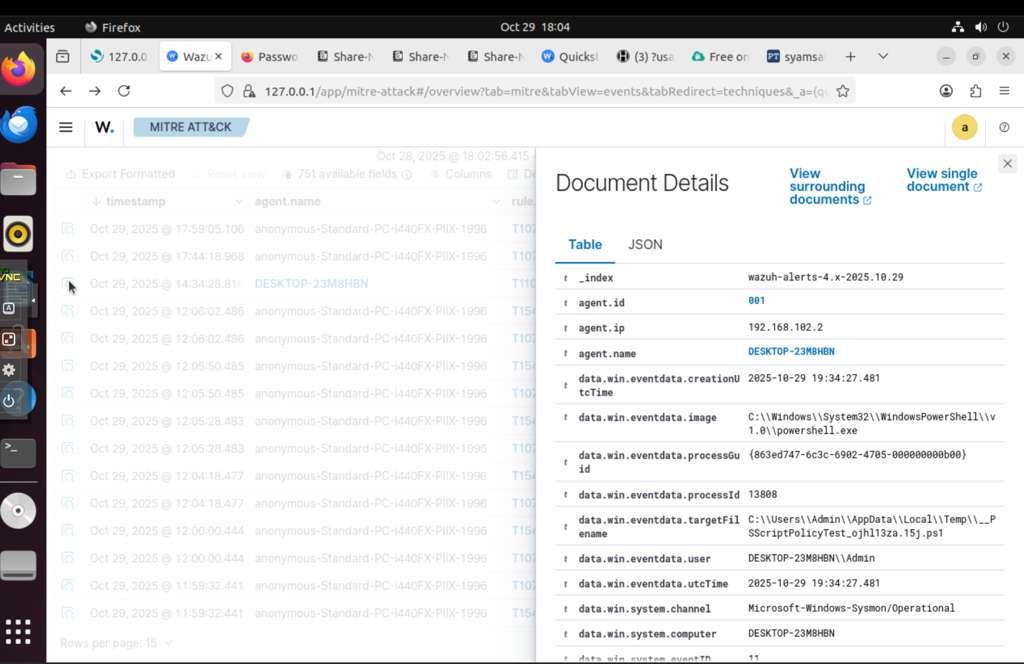This screenshot has height=664, width=1024.
Task: Click the View single document link
Action: [x=941, y=179]
